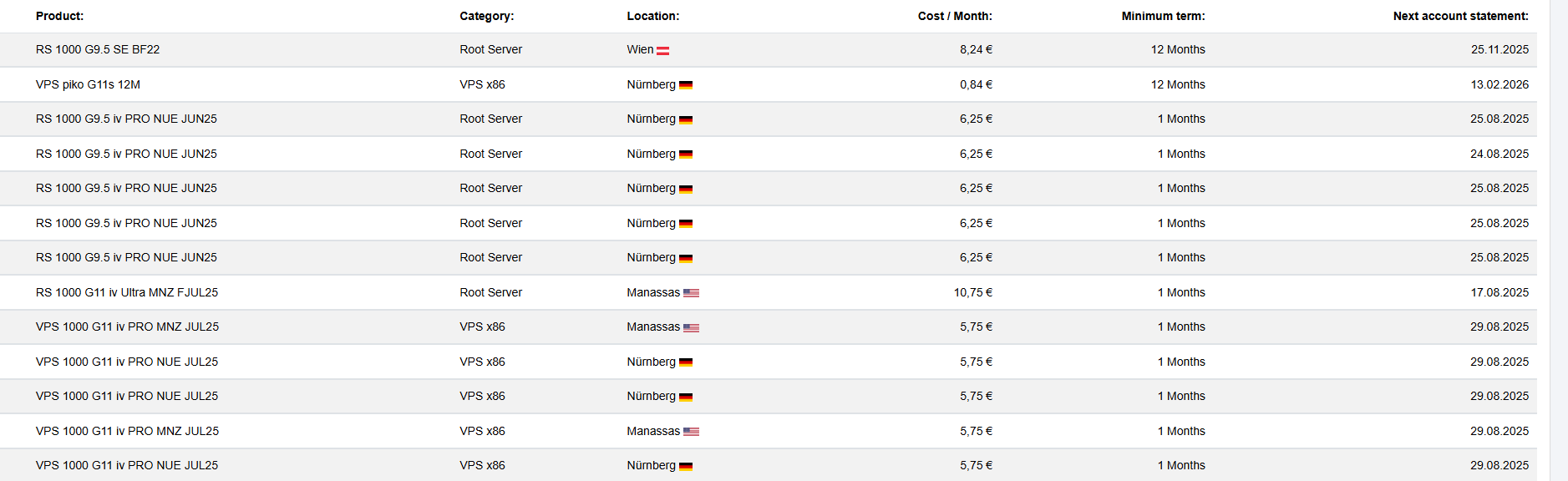Click US flag in RS 1000 G11 Ultra row

tap(691, 293)
